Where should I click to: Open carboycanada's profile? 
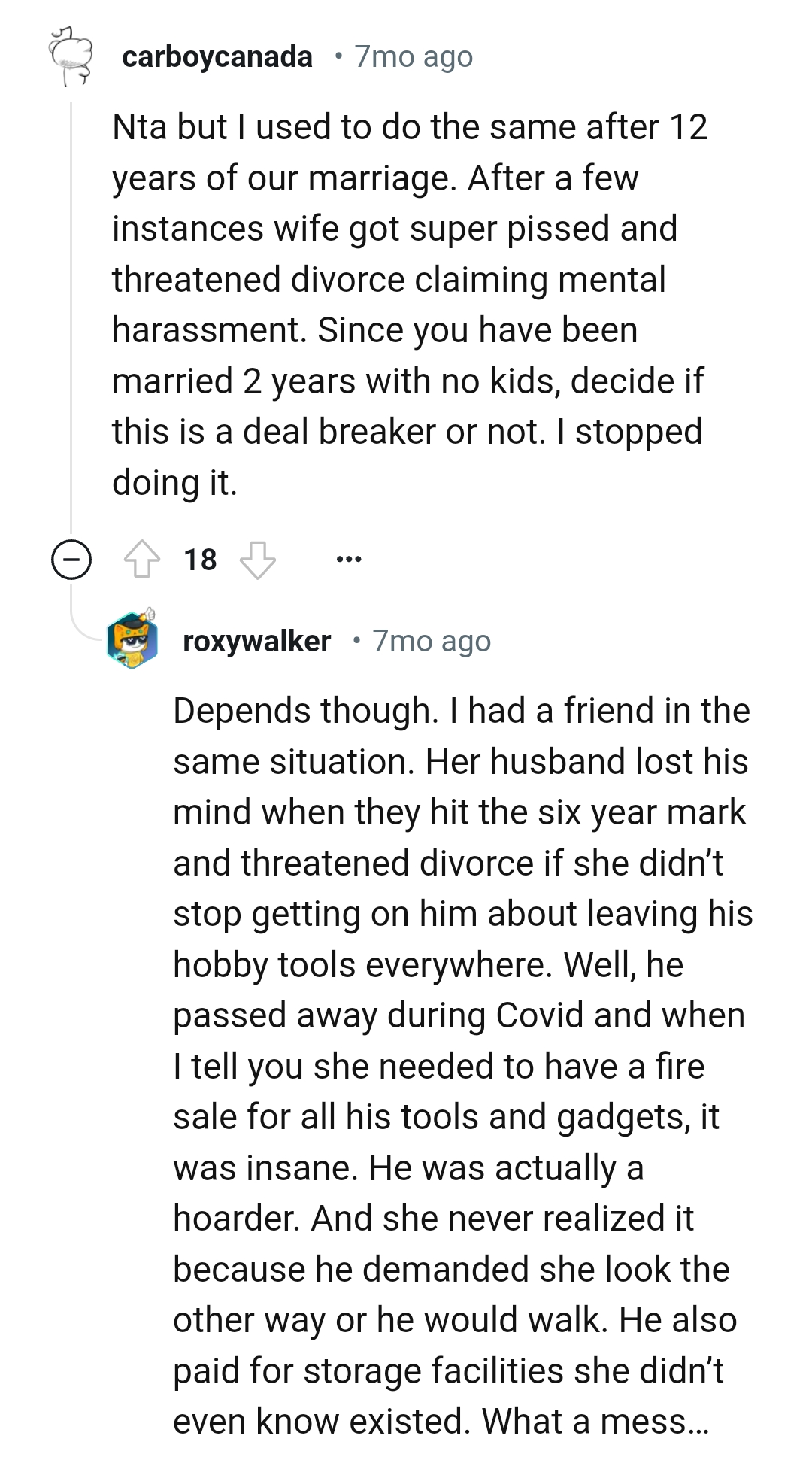point(217,56)
